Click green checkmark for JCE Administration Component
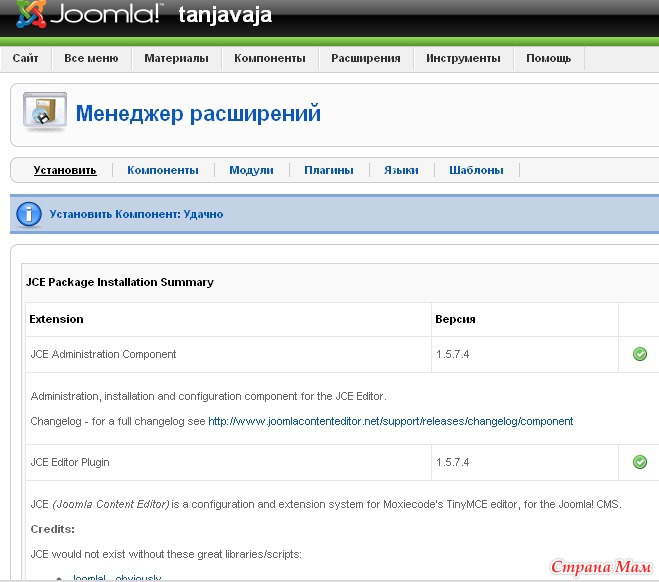 pyautogui.click(x=640, y=354)
